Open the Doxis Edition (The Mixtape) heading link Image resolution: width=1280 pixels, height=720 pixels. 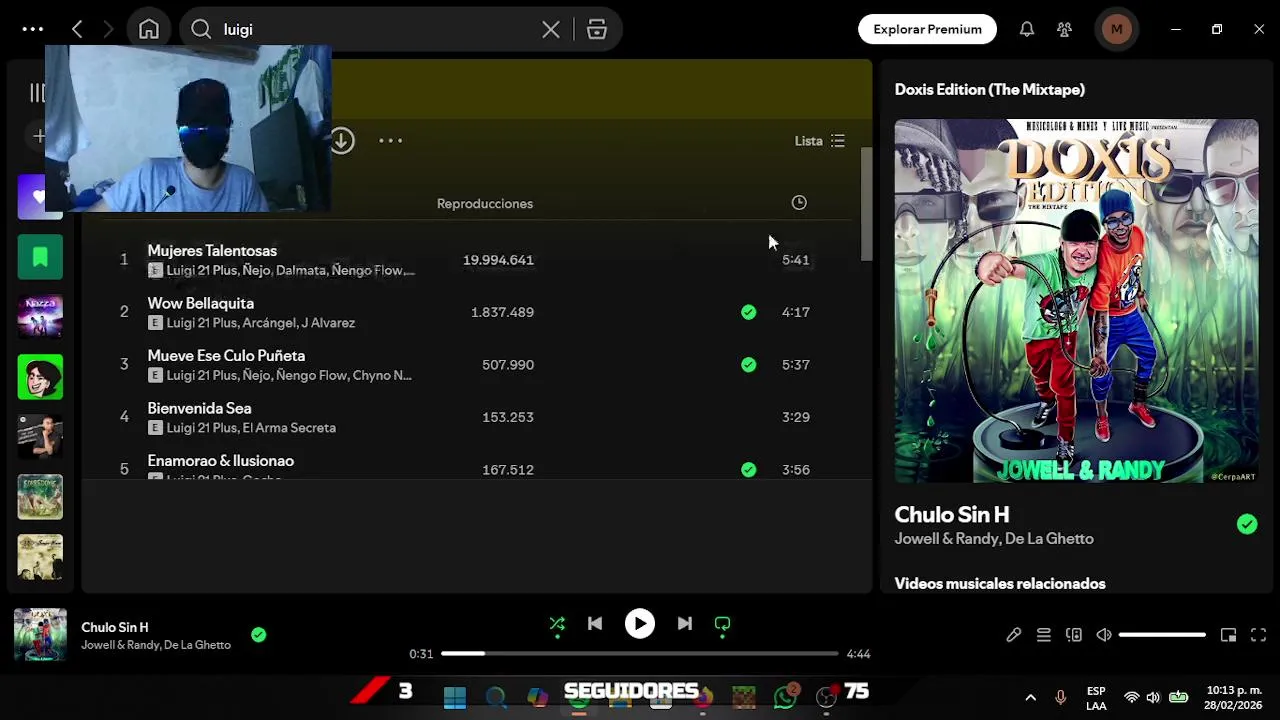click(989, 90)
